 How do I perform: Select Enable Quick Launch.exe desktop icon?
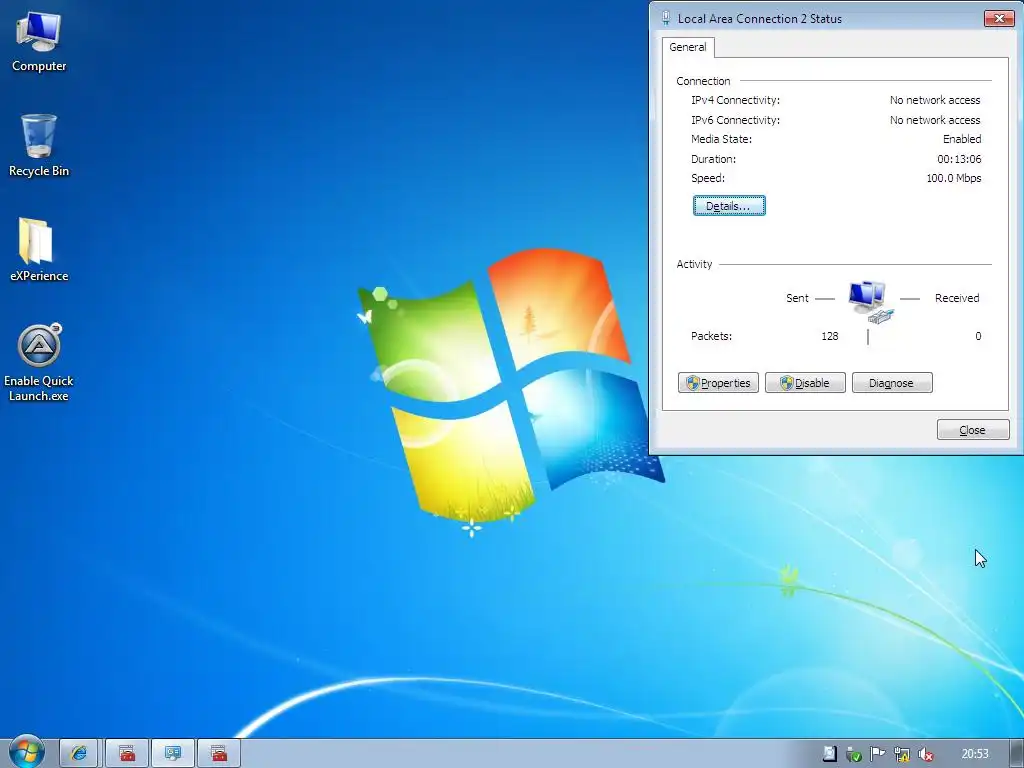pos(39,362)
